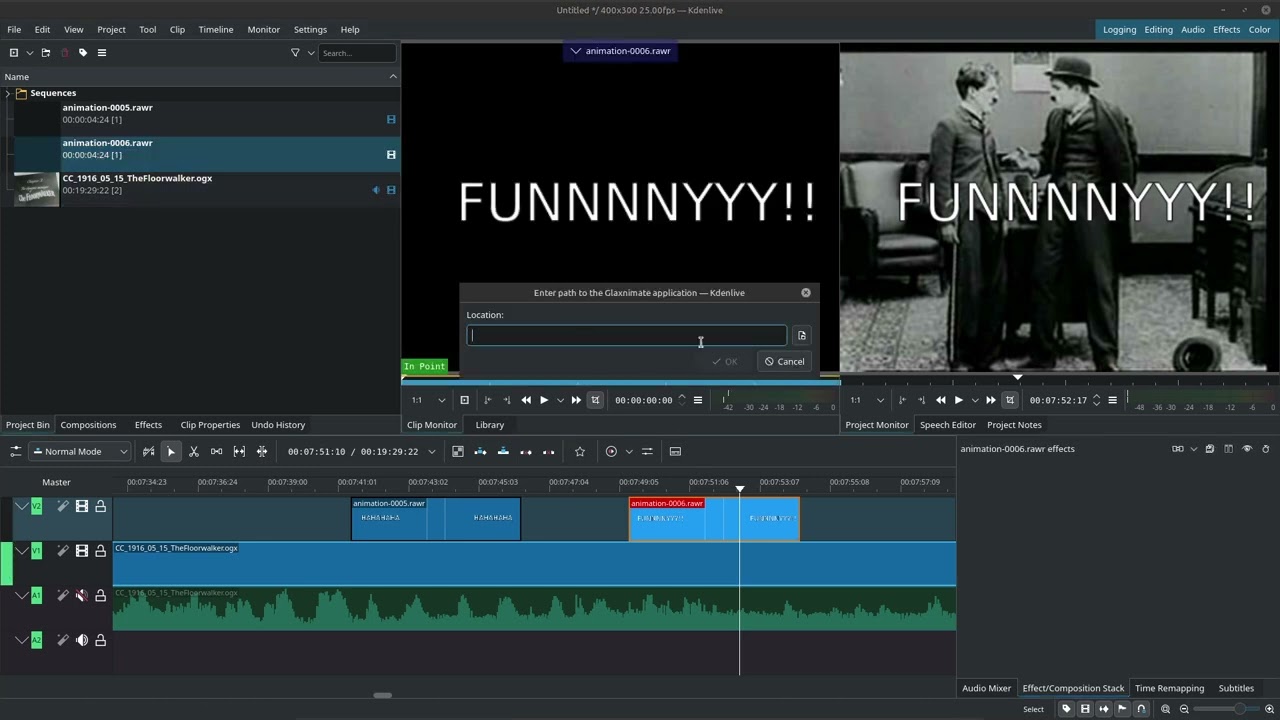The image size is (1280, 720).
Task: Click the create folder icon in Project Bin
Action: [45, 52]
